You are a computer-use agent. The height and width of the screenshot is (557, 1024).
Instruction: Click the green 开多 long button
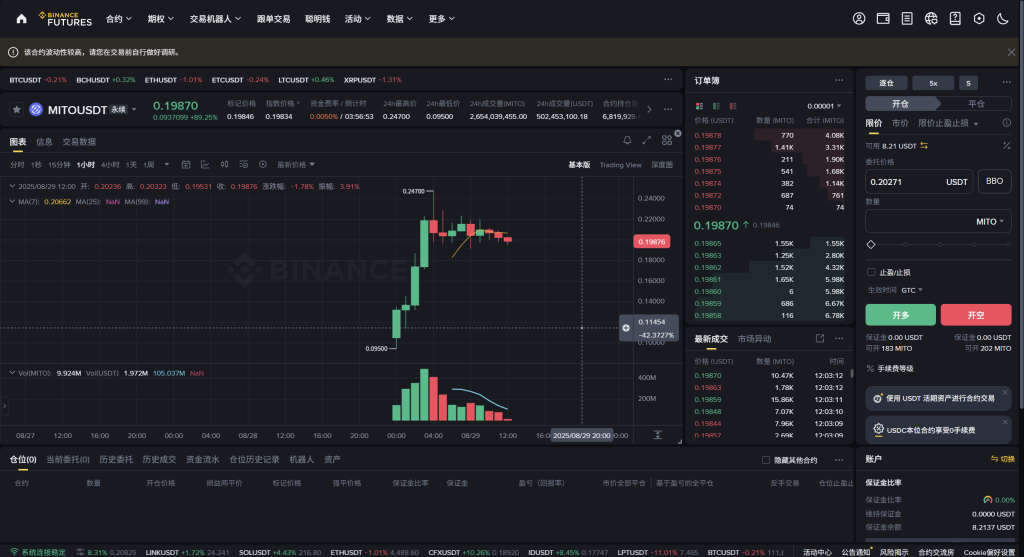point(901,315)
